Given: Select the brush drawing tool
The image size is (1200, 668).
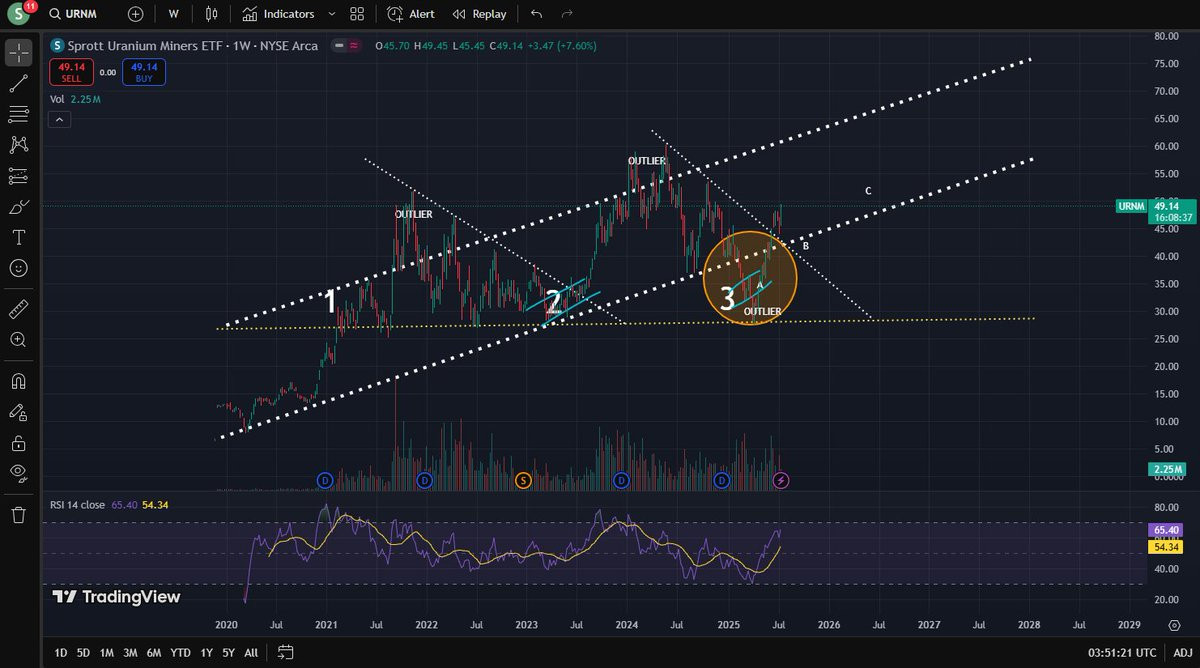Looking at the screenshot, I should tap(18, 207).
